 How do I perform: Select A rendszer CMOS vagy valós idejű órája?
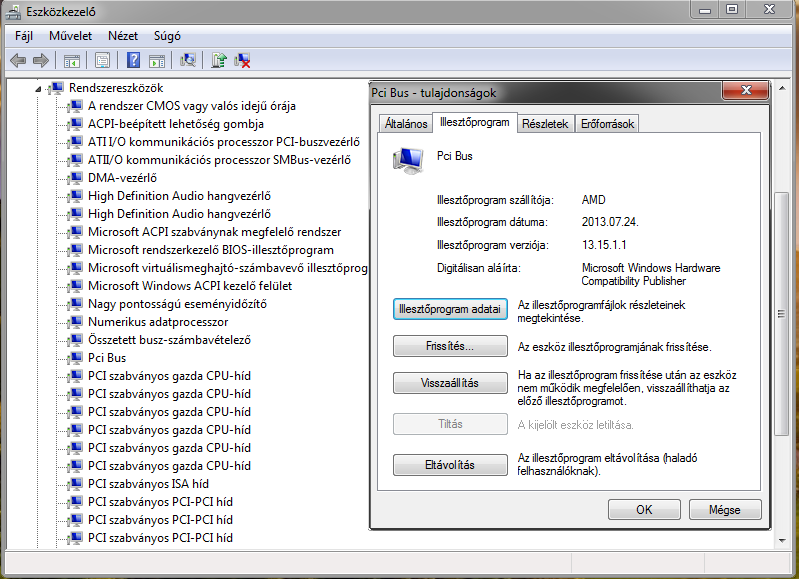click(x=192, y=106)
